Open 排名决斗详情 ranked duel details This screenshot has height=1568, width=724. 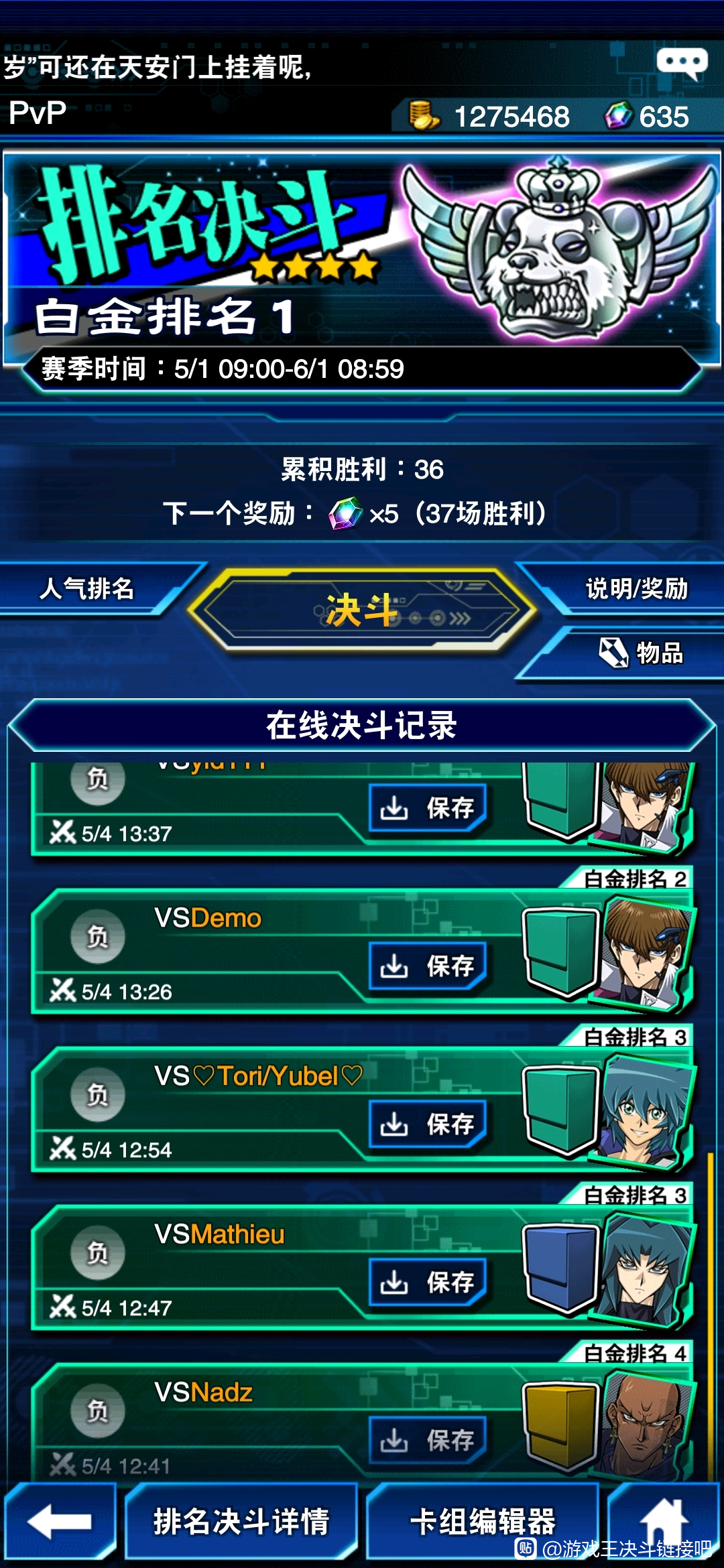tap(241, 1522)
